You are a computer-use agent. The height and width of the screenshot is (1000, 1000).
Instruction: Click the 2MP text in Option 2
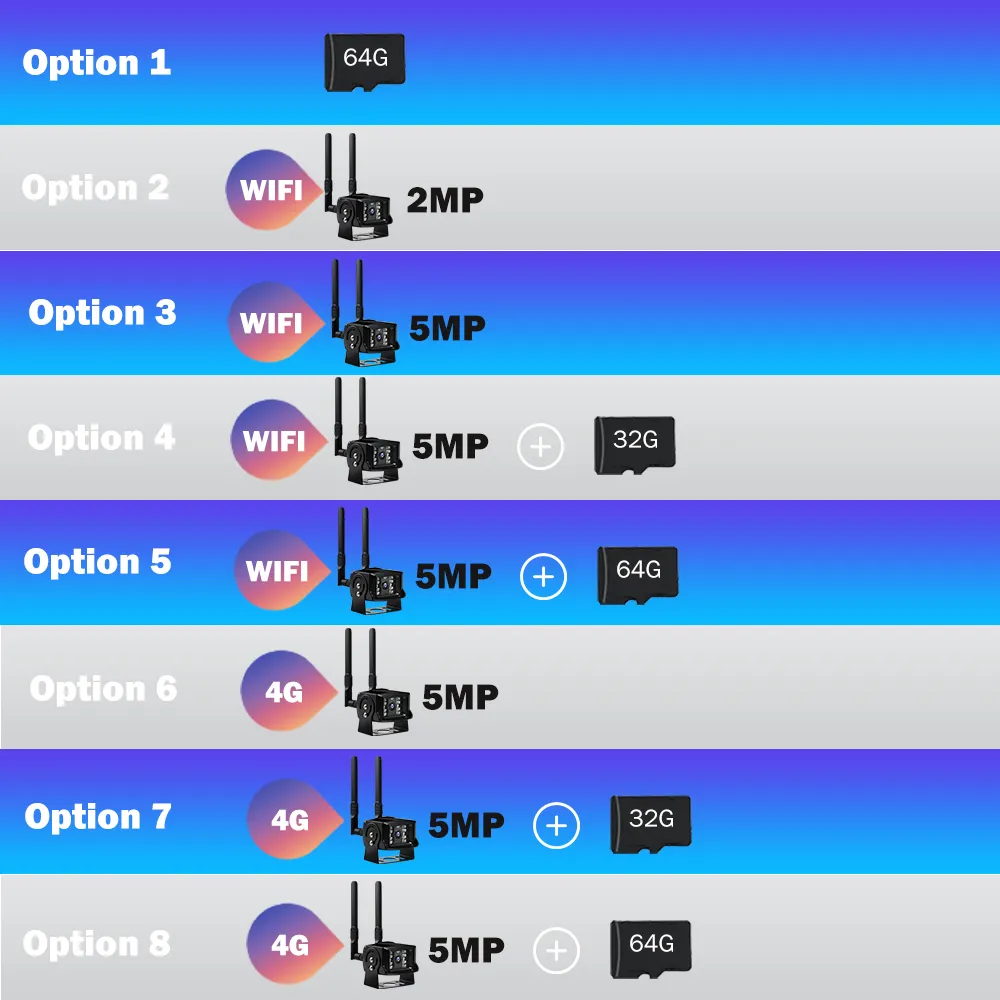tap(444, 200)
